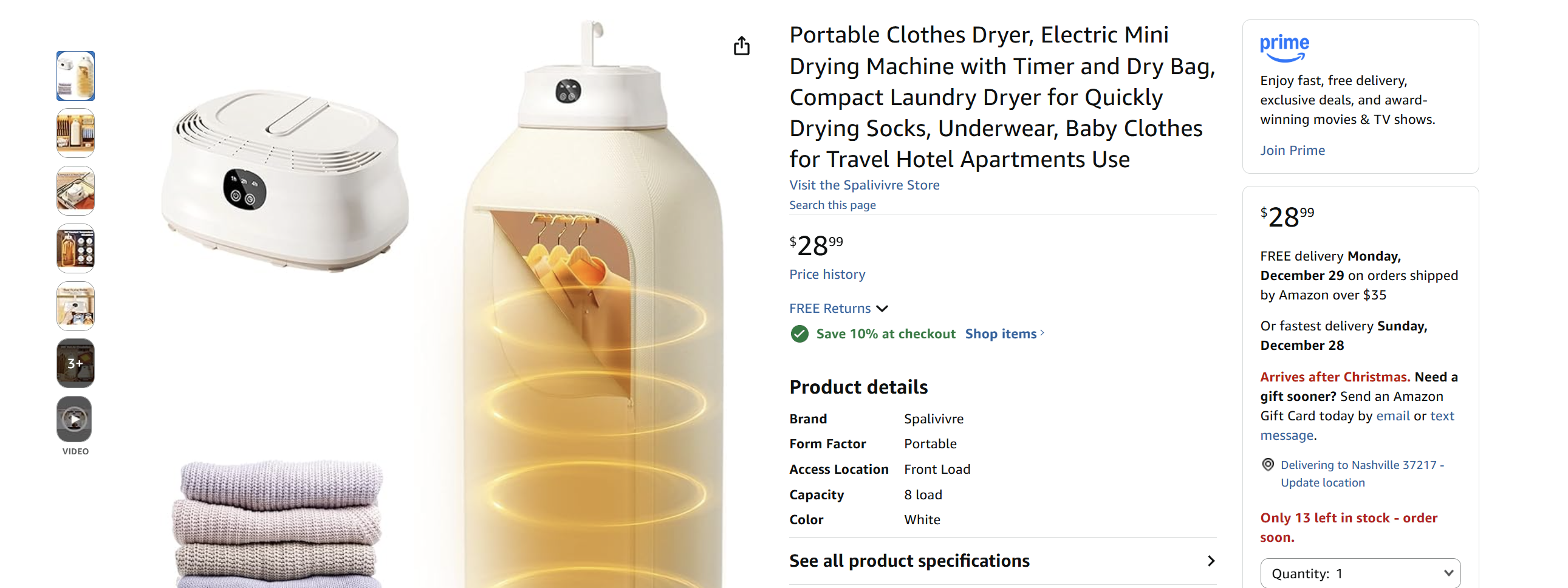Select the first product image thumbnail
1568x588 pixels.
coord(75,75)
